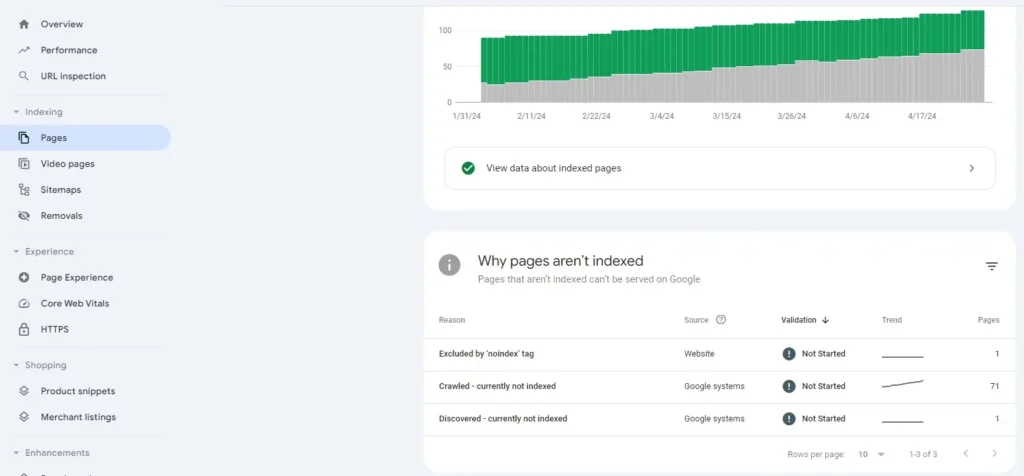Open the Overview home icon

(24, 24)
